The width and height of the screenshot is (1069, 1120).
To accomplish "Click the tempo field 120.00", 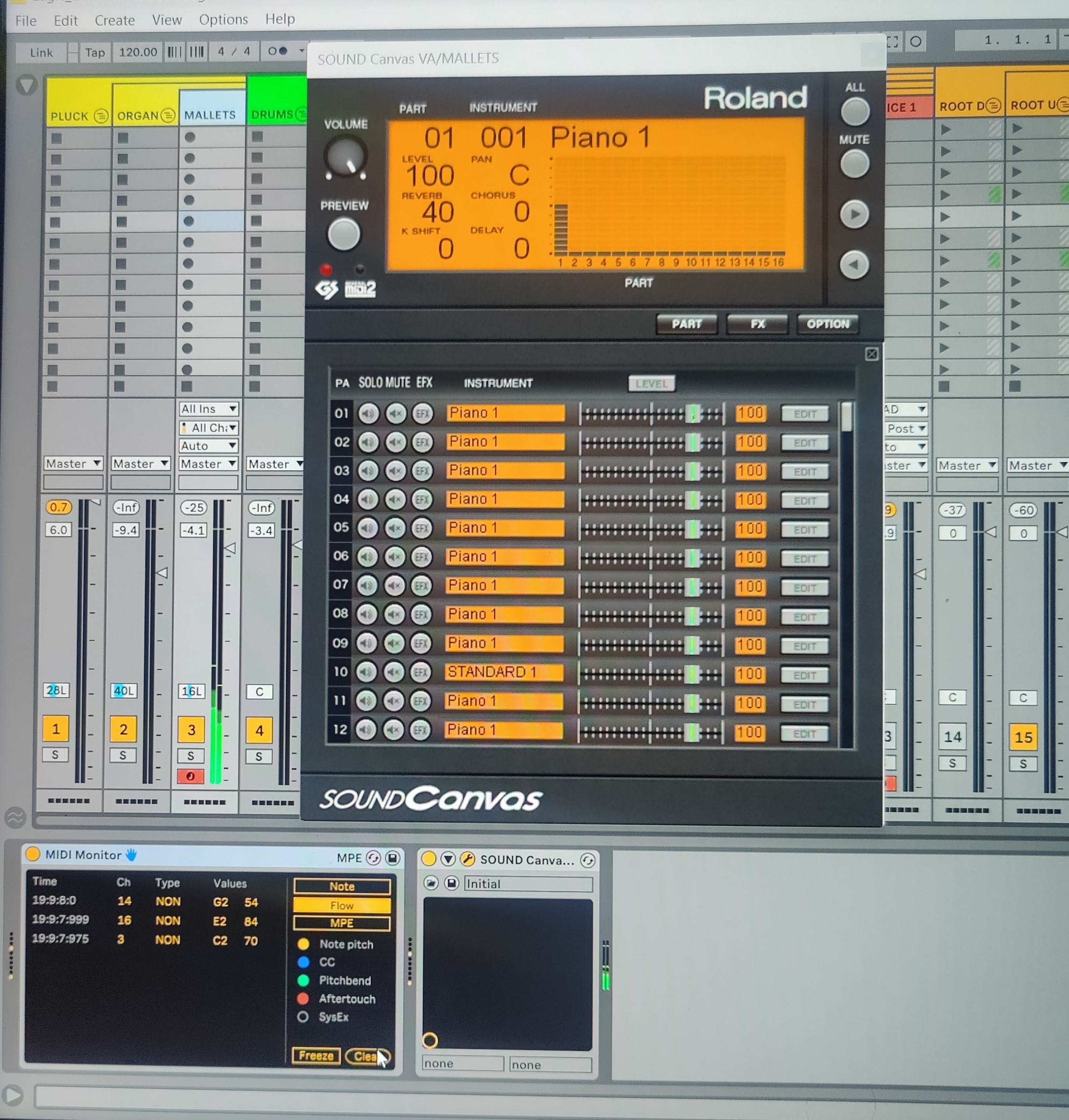I will tap(138, 52).
